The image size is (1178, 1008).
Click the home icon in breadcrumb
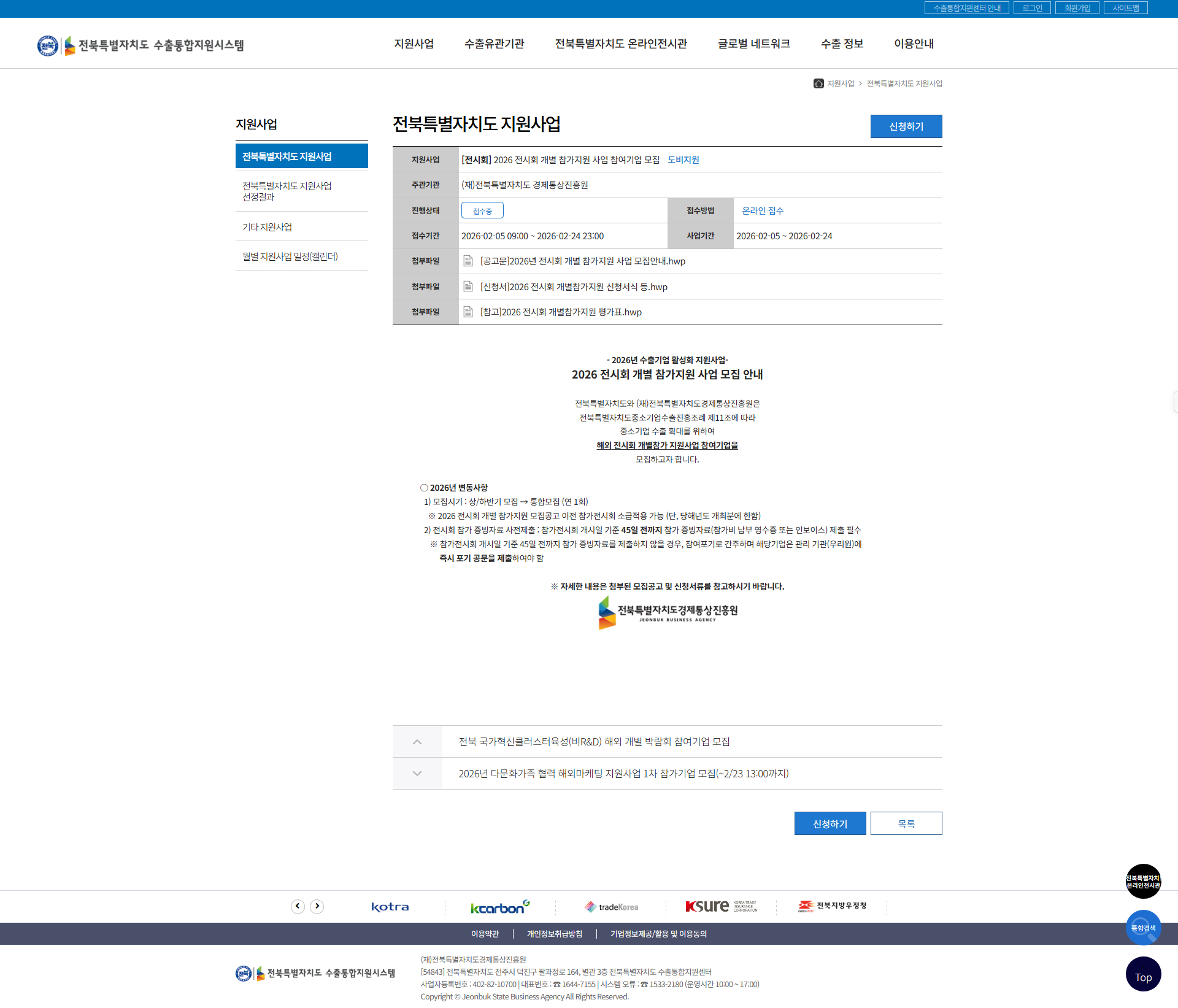(818, 83)
